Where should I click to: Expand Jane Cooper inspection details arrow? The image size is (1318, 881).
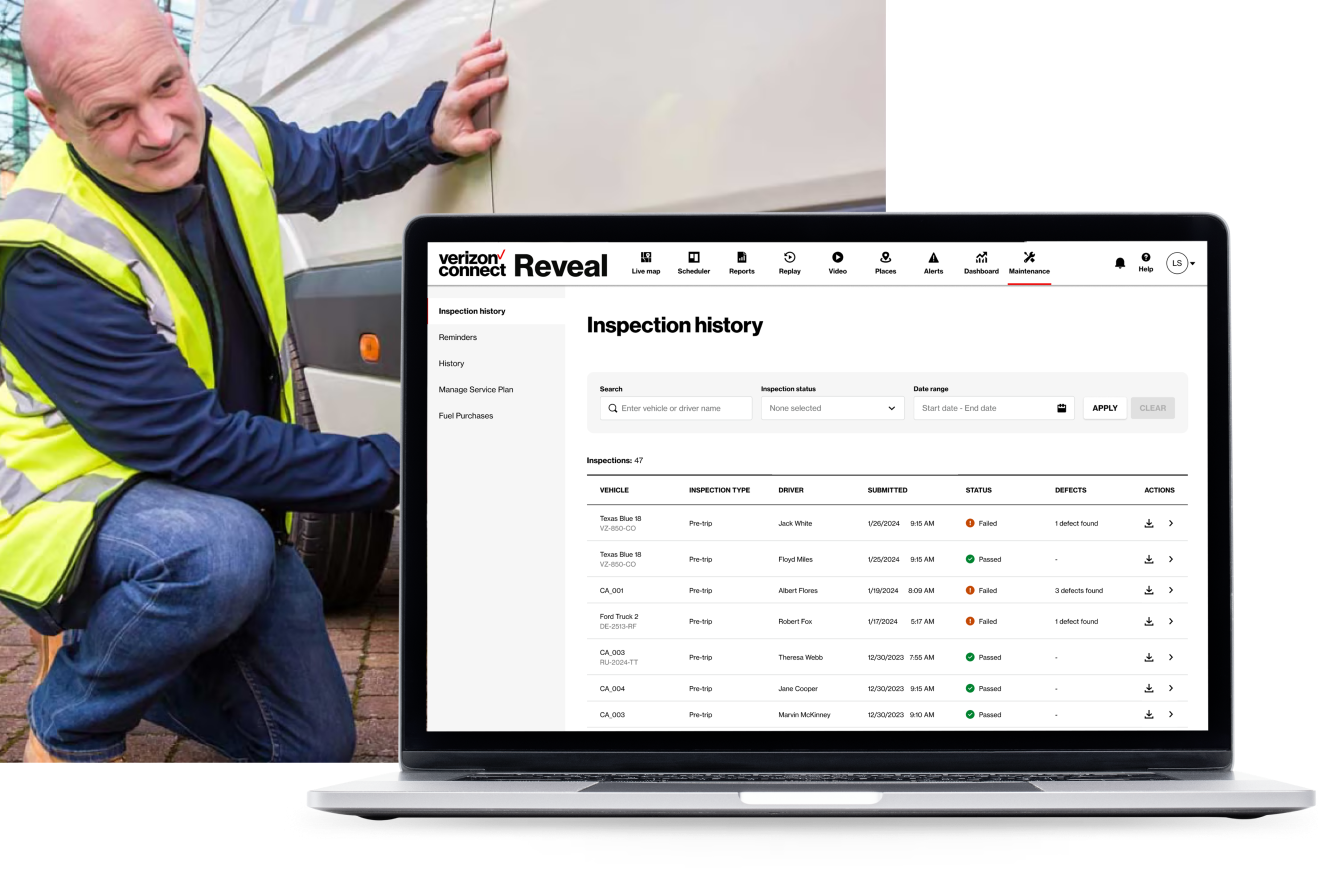tap(1171, 688)
